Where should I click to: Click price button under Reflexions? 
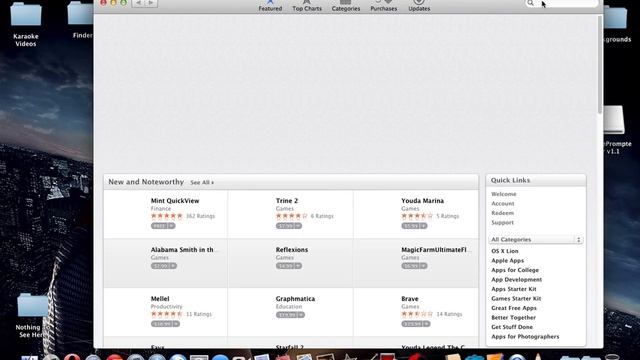[289, 266]
